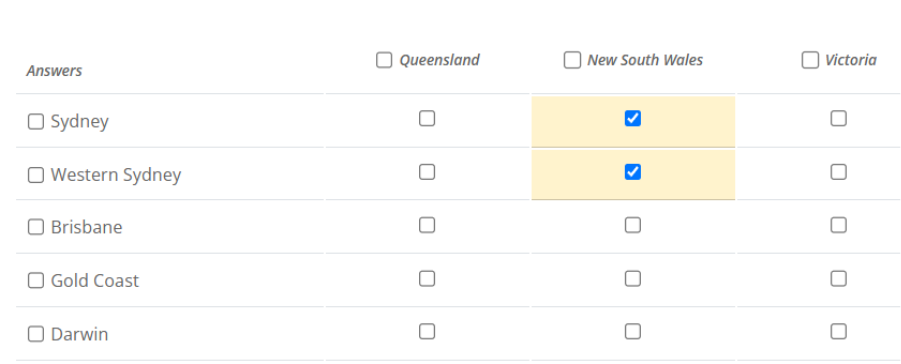Check Brisbane under Queensland
Screen dimensions: 901x364
click(x=426, y=225)
